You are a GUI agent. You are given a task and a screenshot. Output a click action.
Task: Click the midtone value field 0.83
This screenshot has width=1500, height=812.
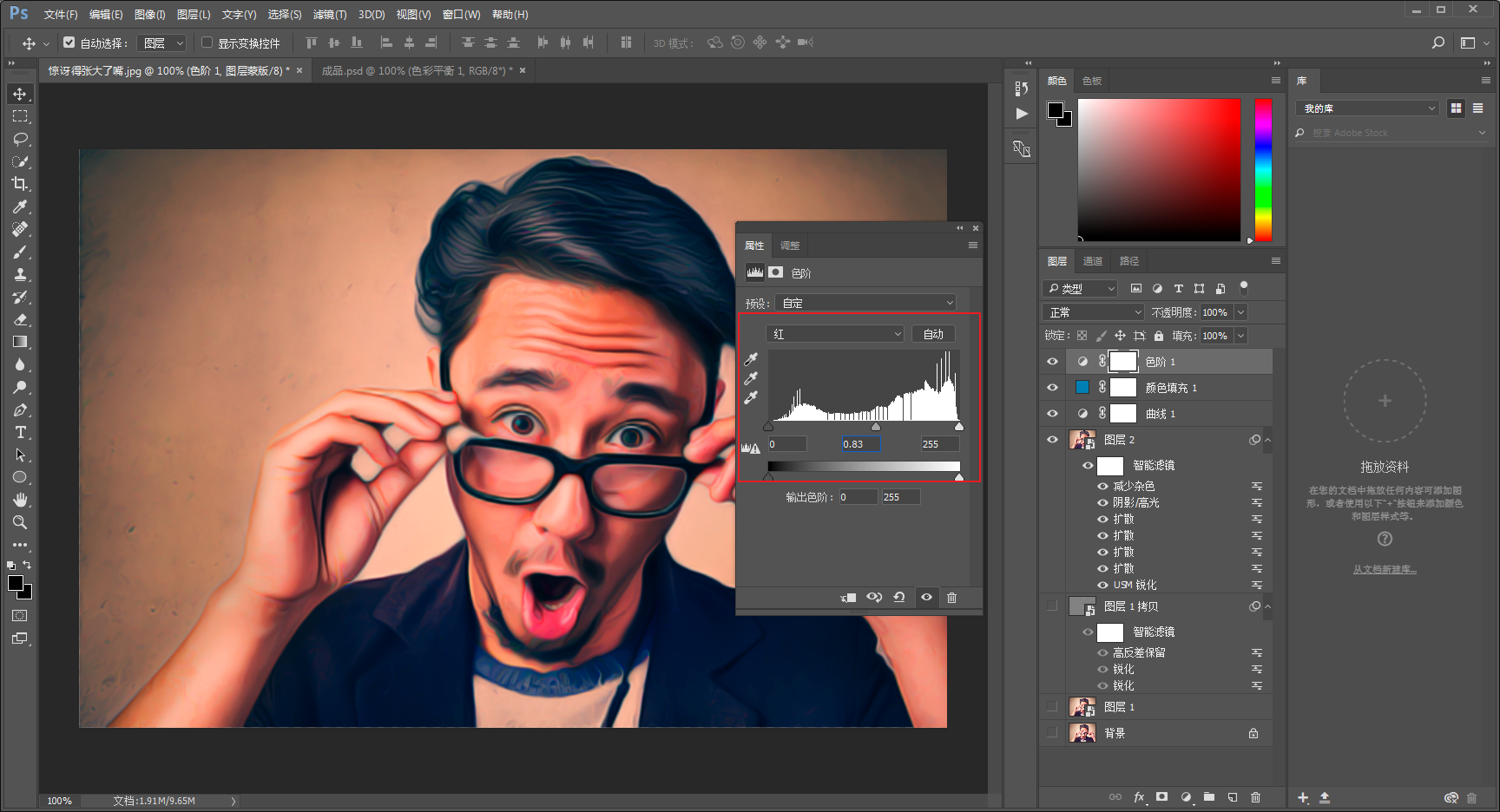861,444
